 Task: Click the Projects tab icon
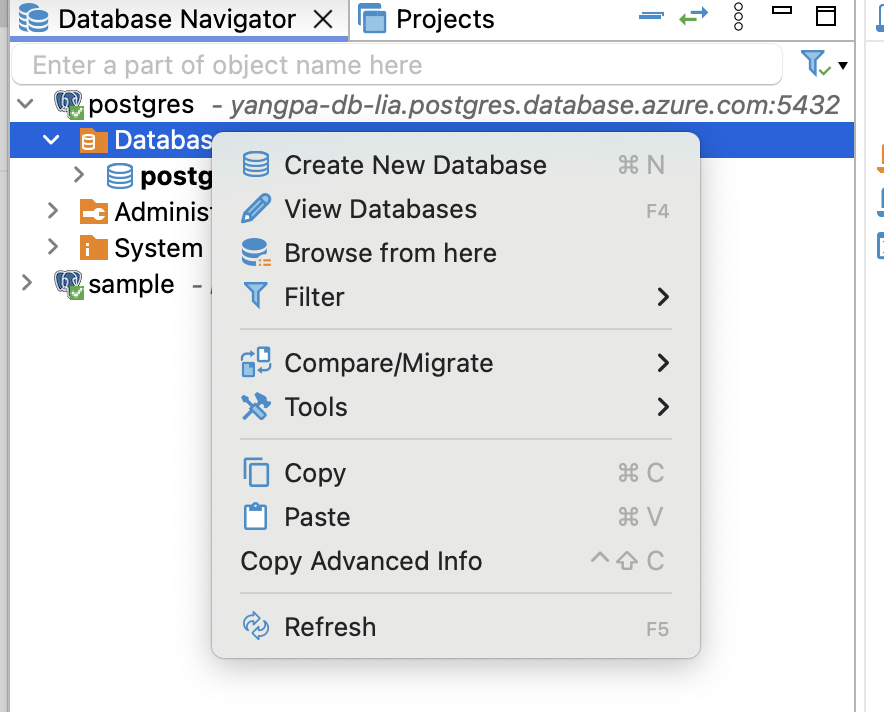[372, 18]
